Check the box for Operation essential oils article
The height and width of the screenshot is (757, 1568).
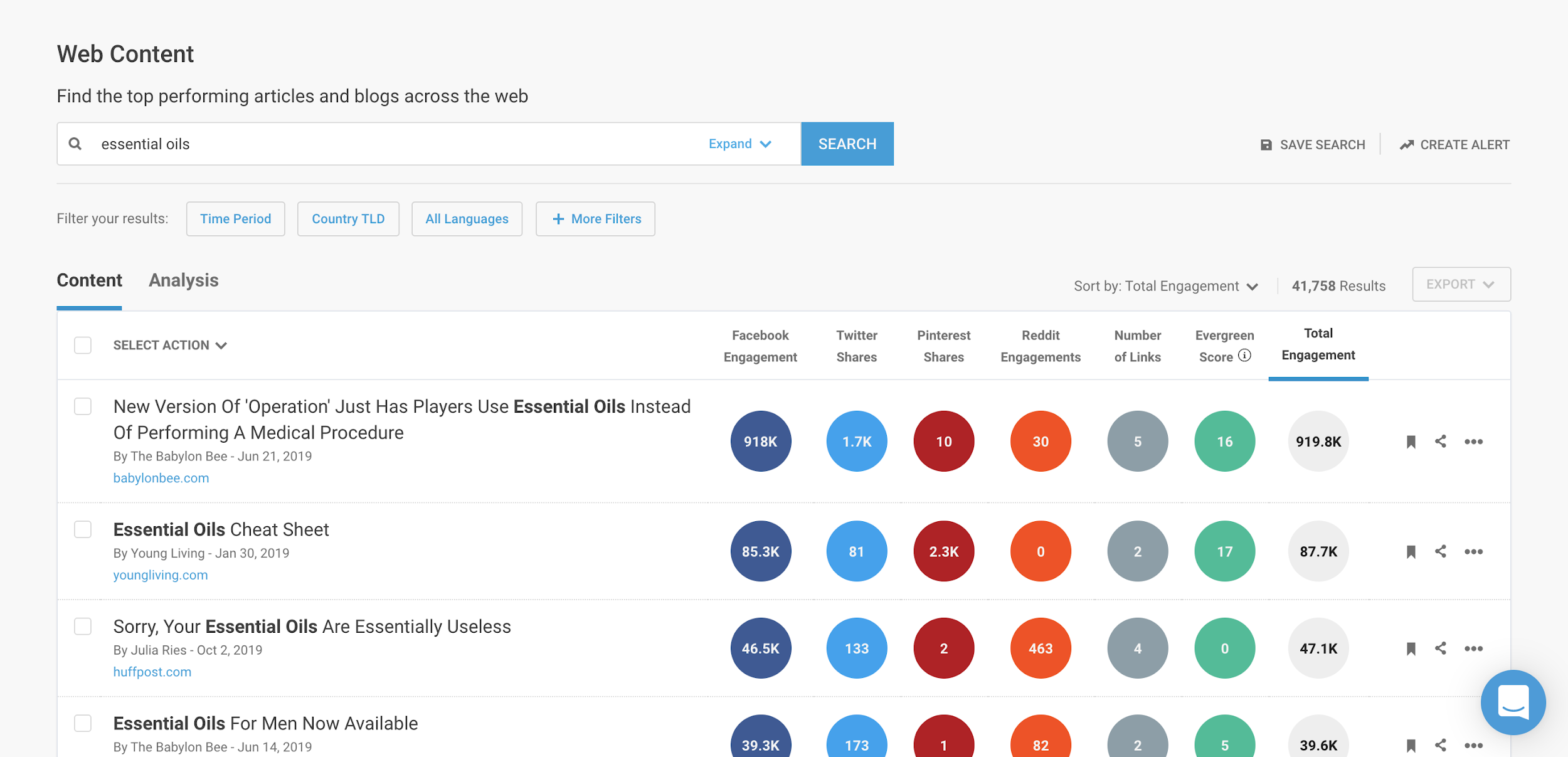pos(83,406)
